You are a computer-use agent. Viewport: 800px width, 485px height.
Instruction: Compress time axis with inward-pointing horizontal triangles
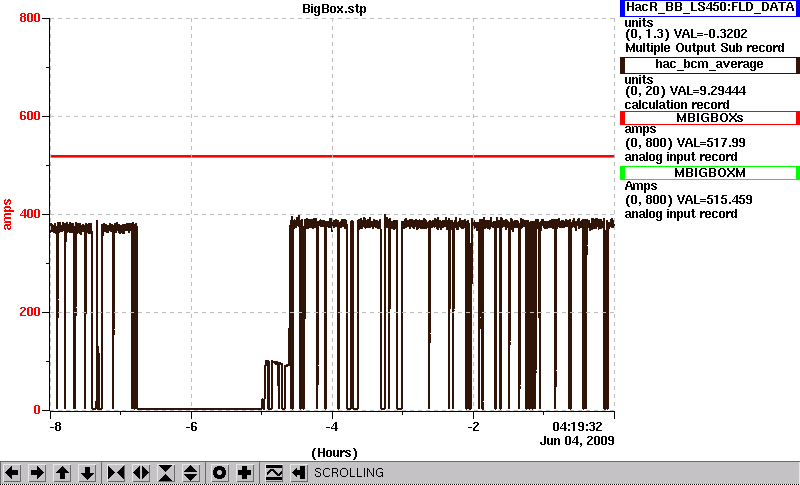[x=116, y=473]
